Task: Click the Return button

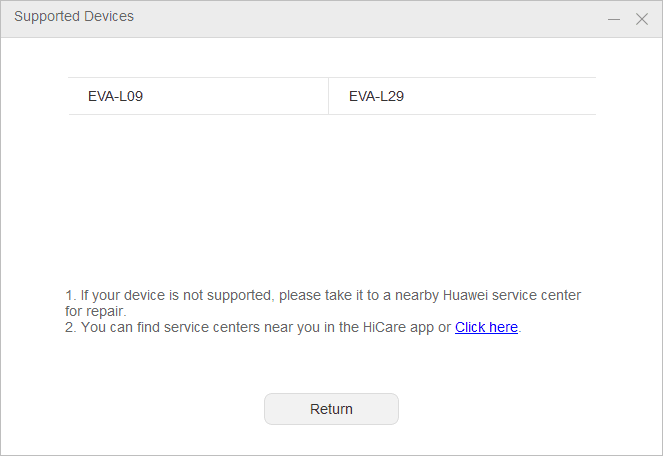Action: tap(332, 409)
